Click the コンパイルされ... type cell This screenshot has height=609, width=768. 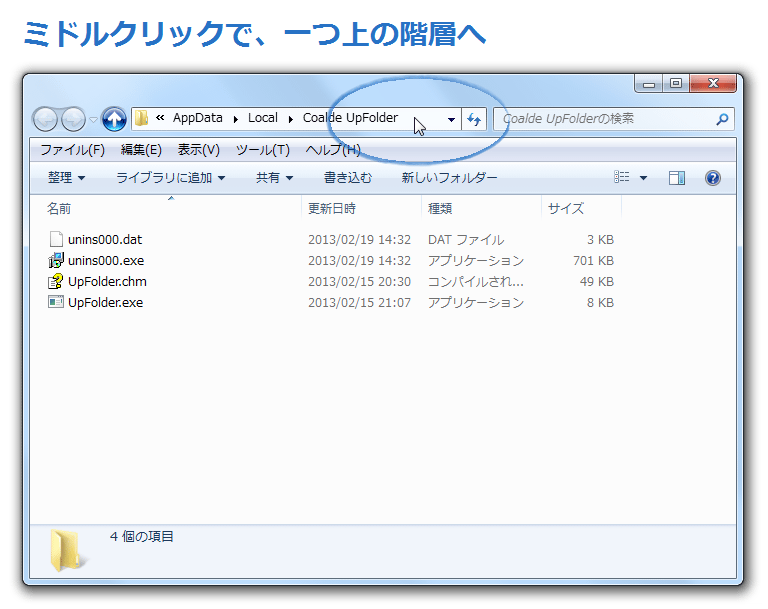[x=476, y=282]
